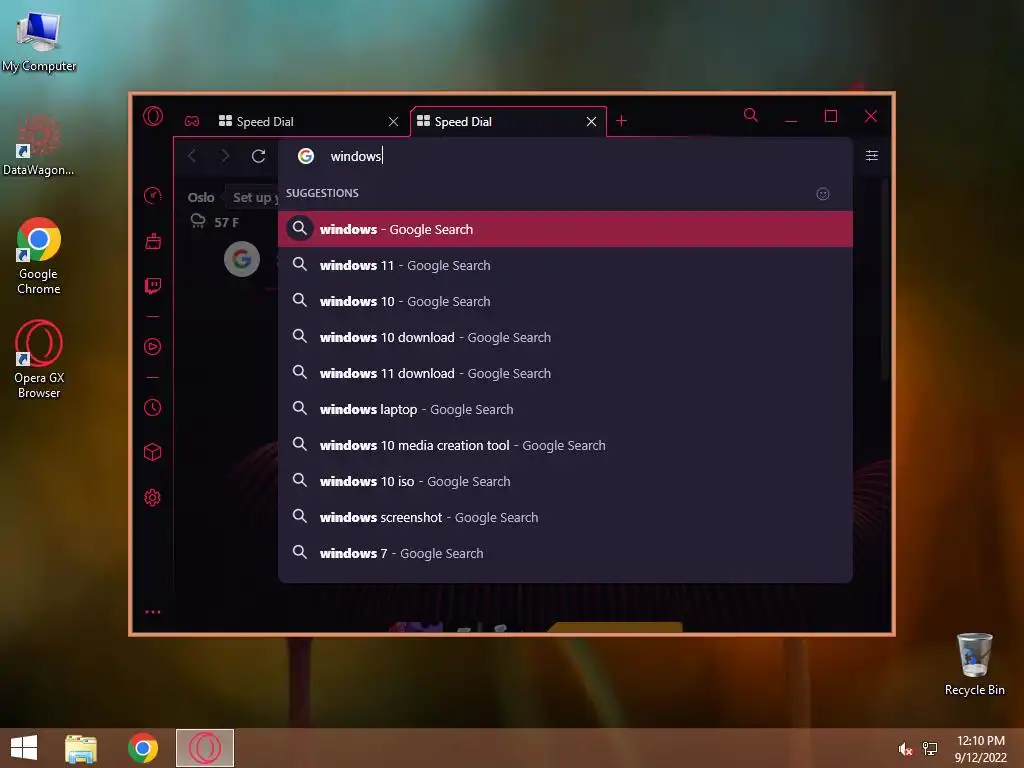This screenshot has height=768, width=1024.
Task: Click the Google speed dial tile
Action: (242, 259)
